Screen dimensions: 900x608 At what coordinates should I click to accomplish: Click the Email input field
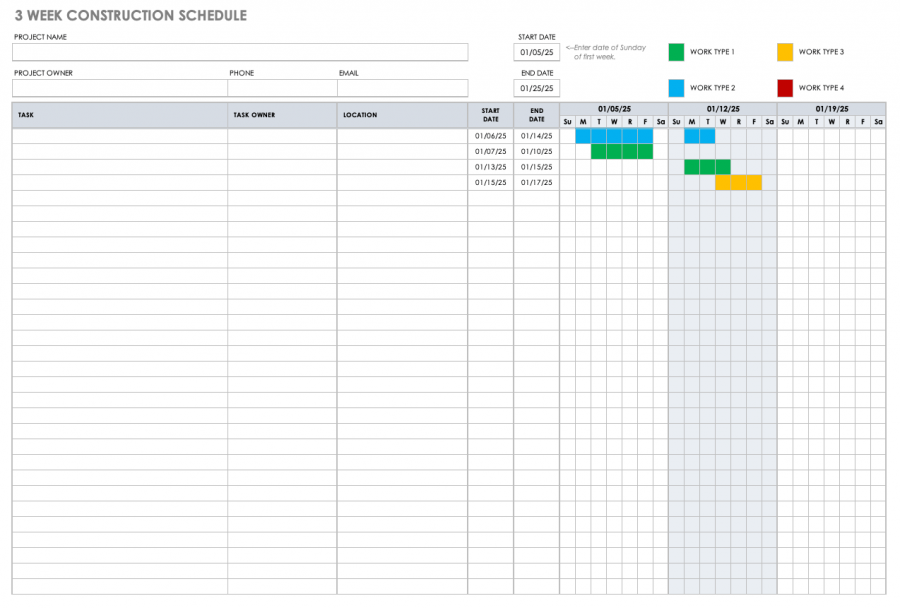(x=403, y=87)
